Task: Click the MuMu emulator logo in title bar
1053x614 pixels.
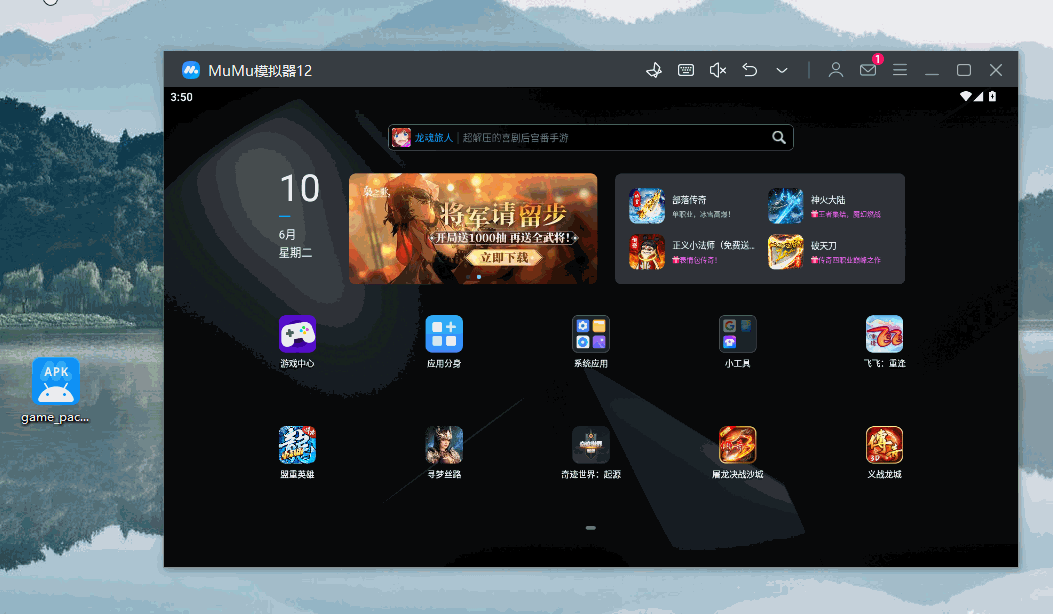Action: 191,70
